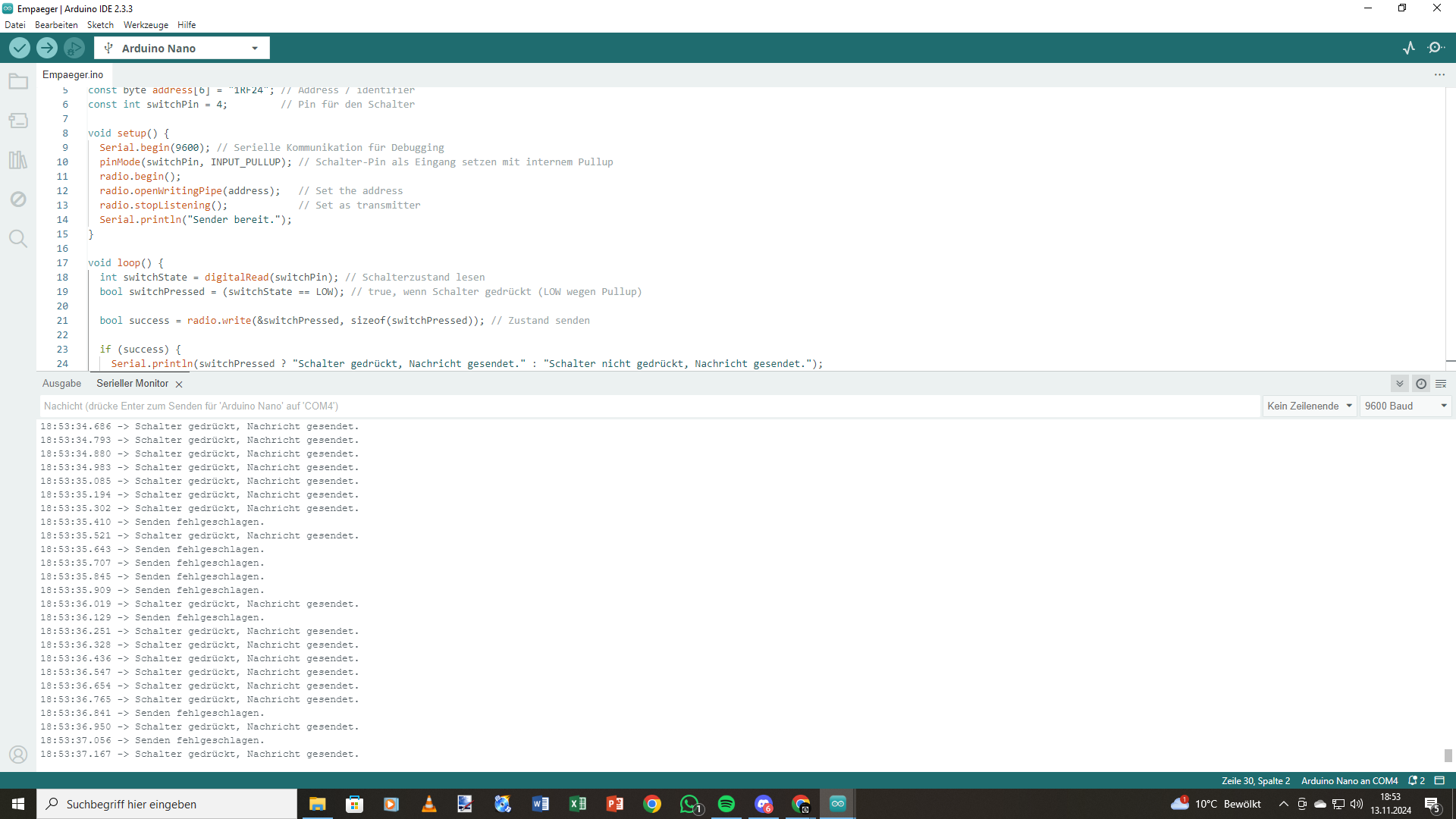1456x819 pixels.
Task: Toggle timestamp display in Serial Monitor
Action: click(x=1421, y=384)
